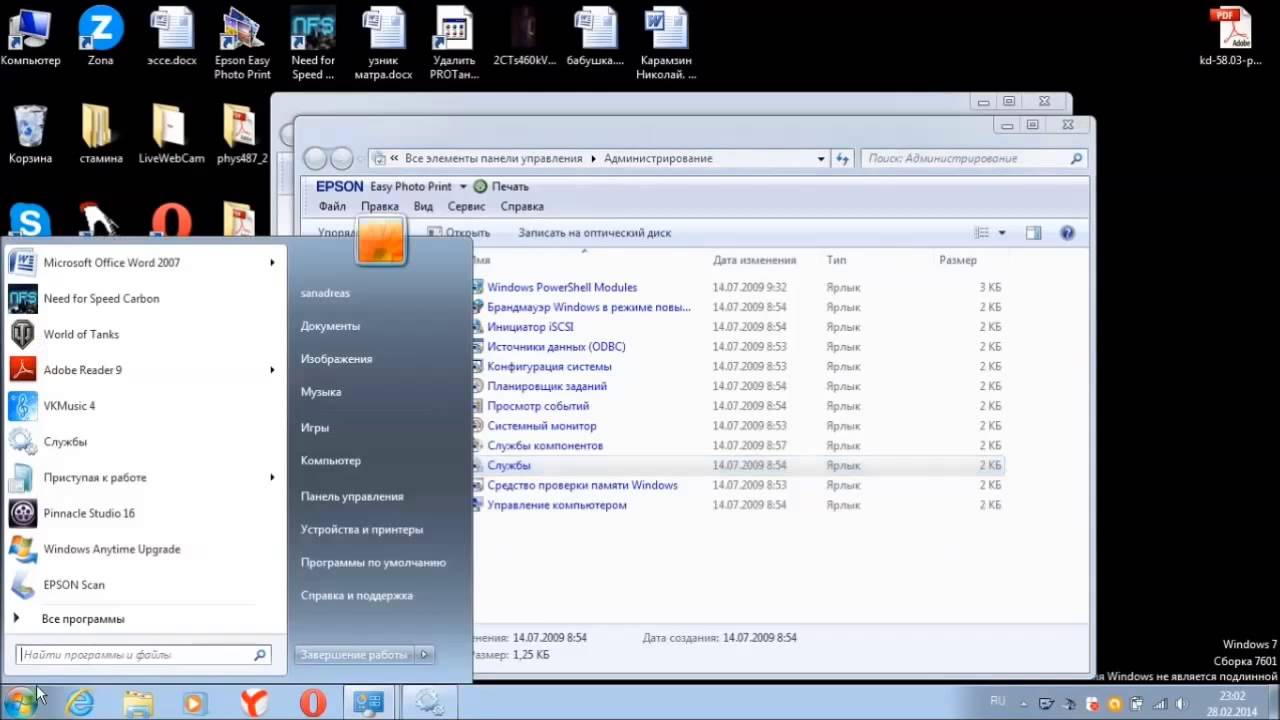Image resolution: width=1280 pixels, height=720 pixels.
Task: Click Завершение работы shutdown button
Action: pos(354,655)
